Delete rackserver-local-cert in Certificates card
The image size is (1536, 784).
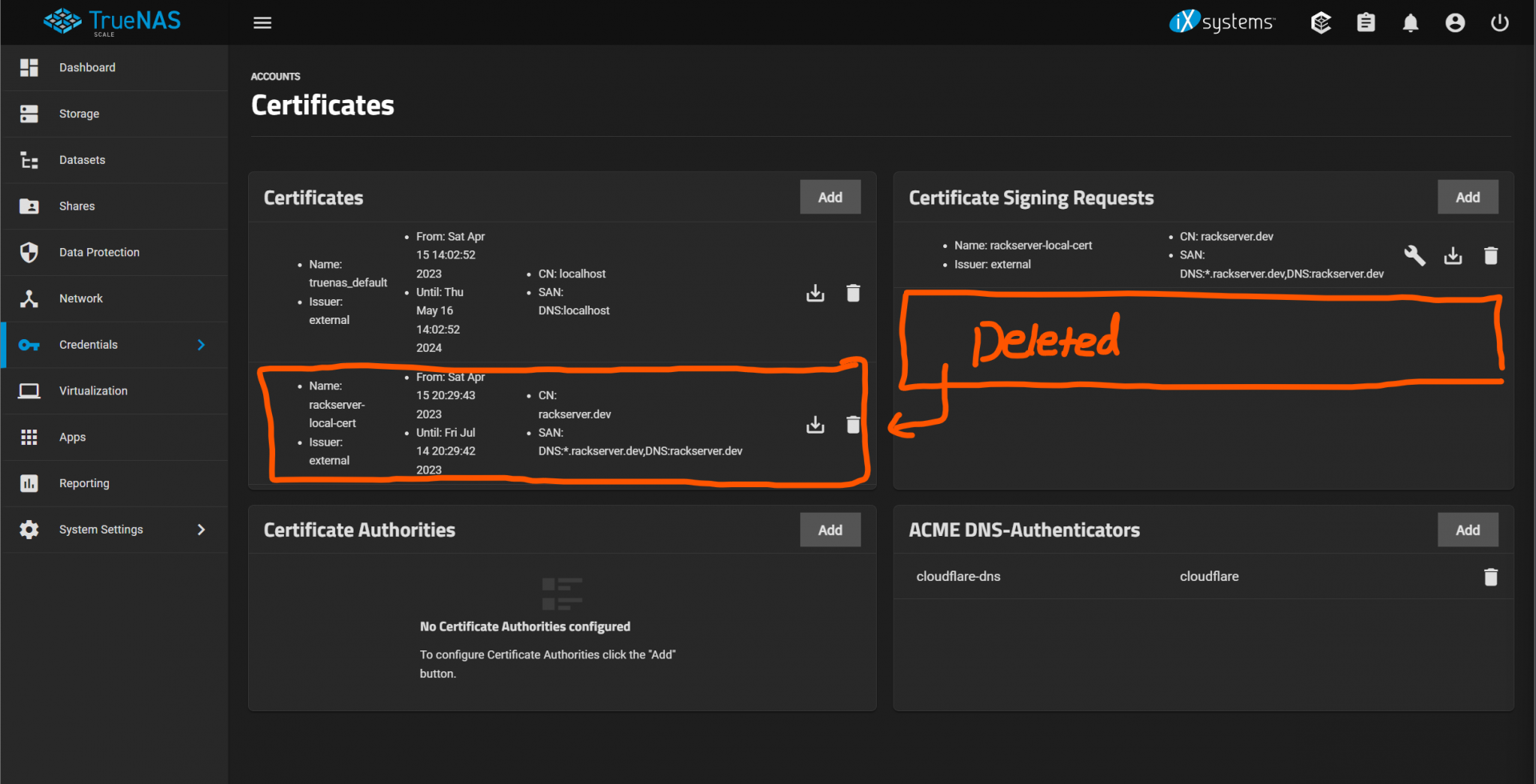(854, 424)
